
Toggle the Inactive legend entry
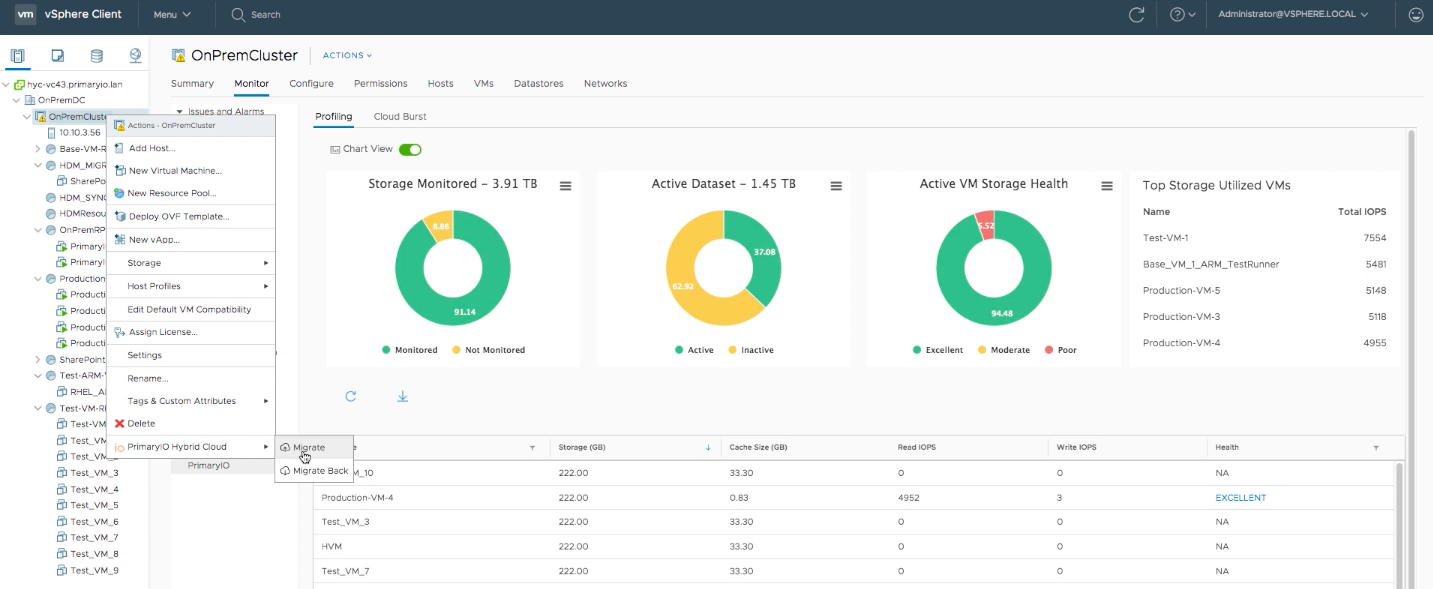[x=751, y=350]
